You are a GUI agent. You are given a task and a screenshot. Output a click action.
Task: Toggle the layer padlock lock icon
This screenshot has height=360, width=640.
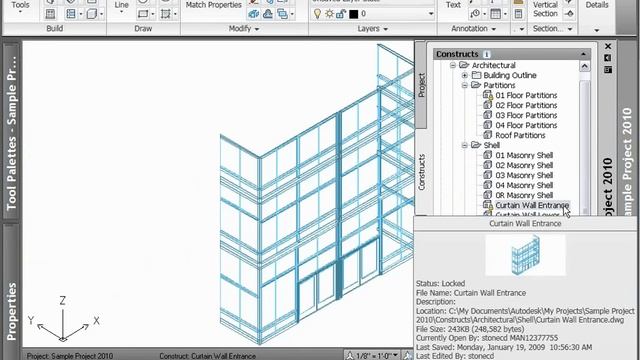tap(341, 14)
